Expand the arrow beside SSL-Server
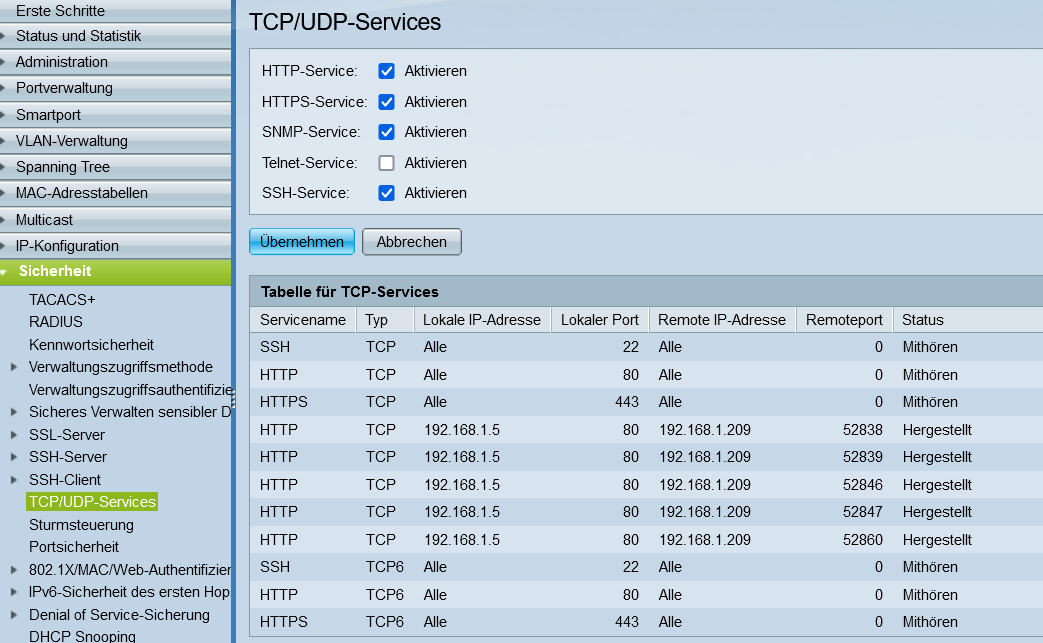This screenshot has height=643, width=1043. [x=14, y=435]
